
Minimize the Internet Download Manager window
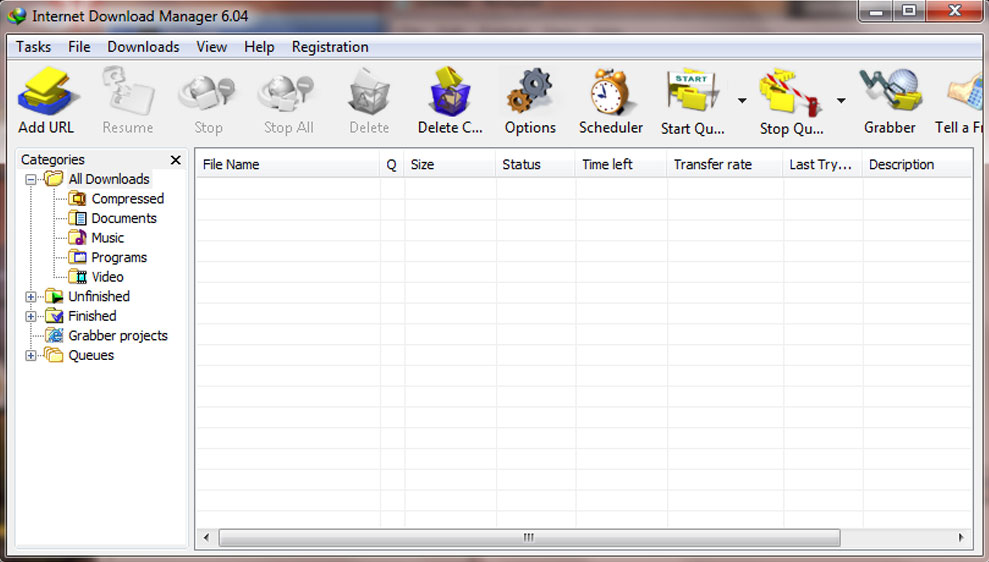click(875, 11)
